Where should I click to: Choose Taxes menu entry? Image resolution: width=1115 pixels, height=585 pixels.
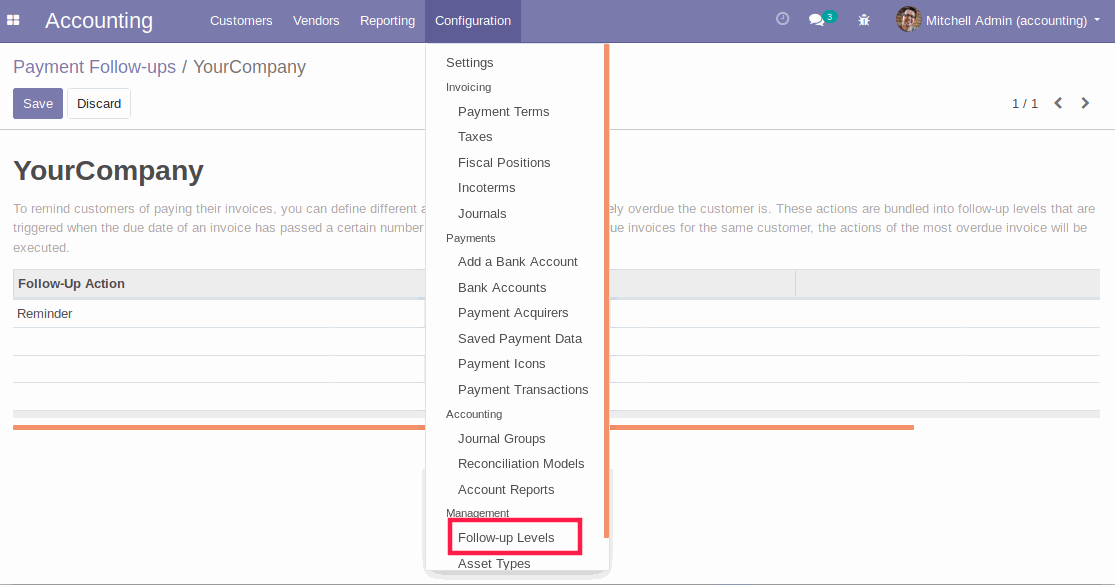click(x=475, y=136)
